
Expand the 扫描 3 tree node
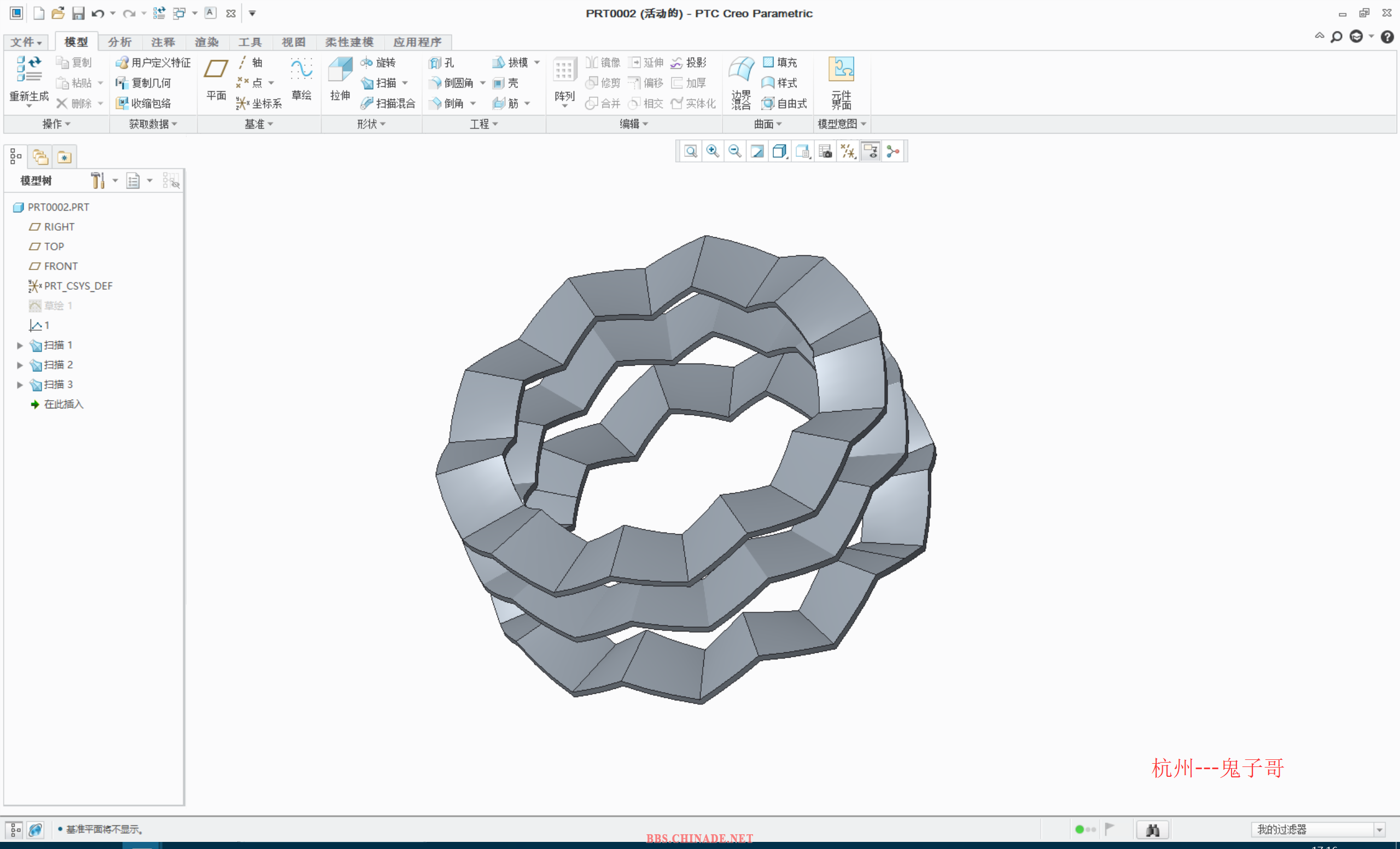[20, 385]
